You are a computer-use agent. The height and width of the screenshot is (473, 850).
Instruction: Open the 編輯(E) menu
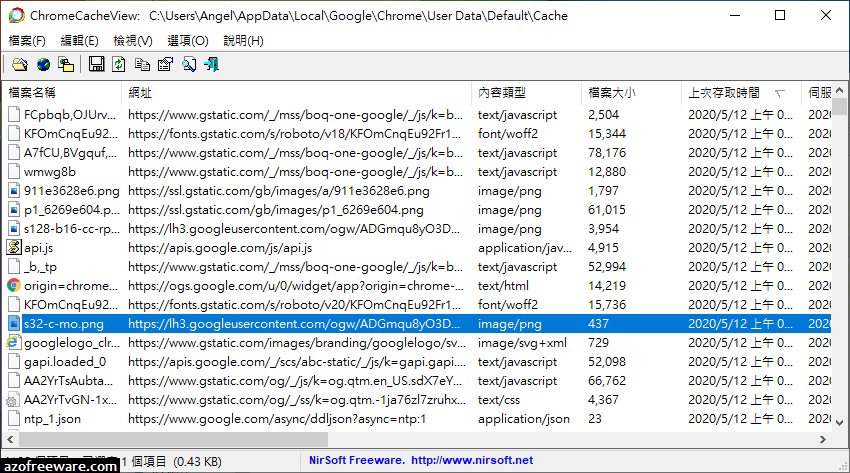79,41
